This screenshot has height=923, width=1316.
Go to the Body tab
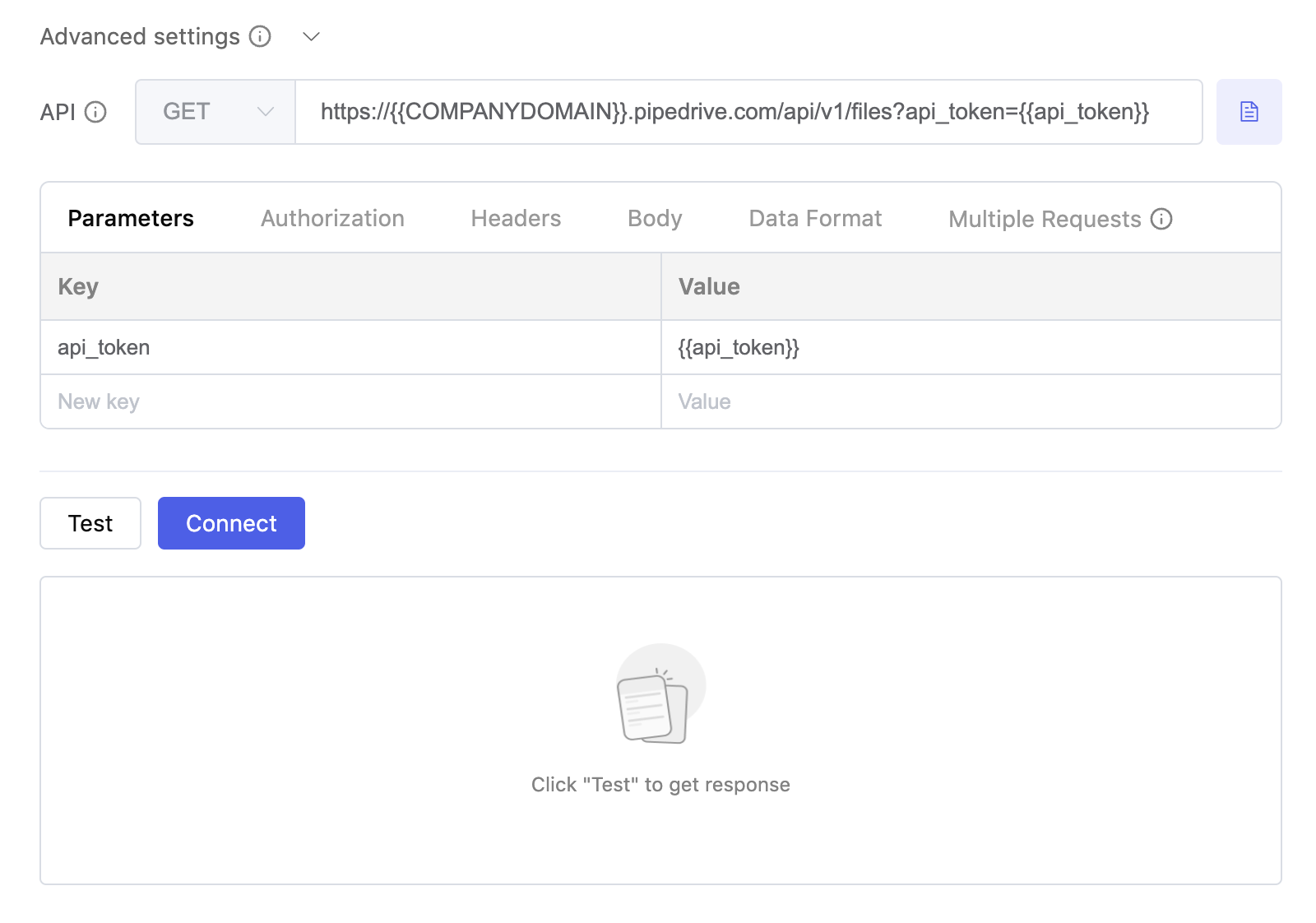pos(655,219)
